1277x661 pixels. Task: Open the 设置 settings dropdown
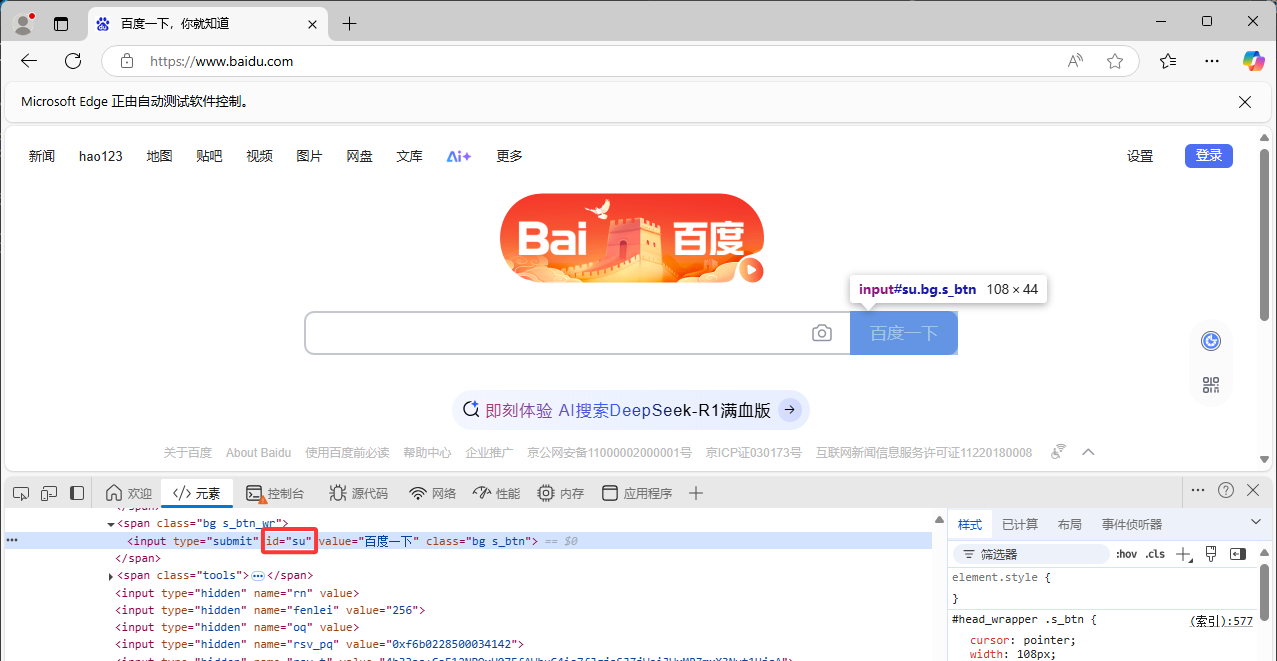coord(1140,156)
